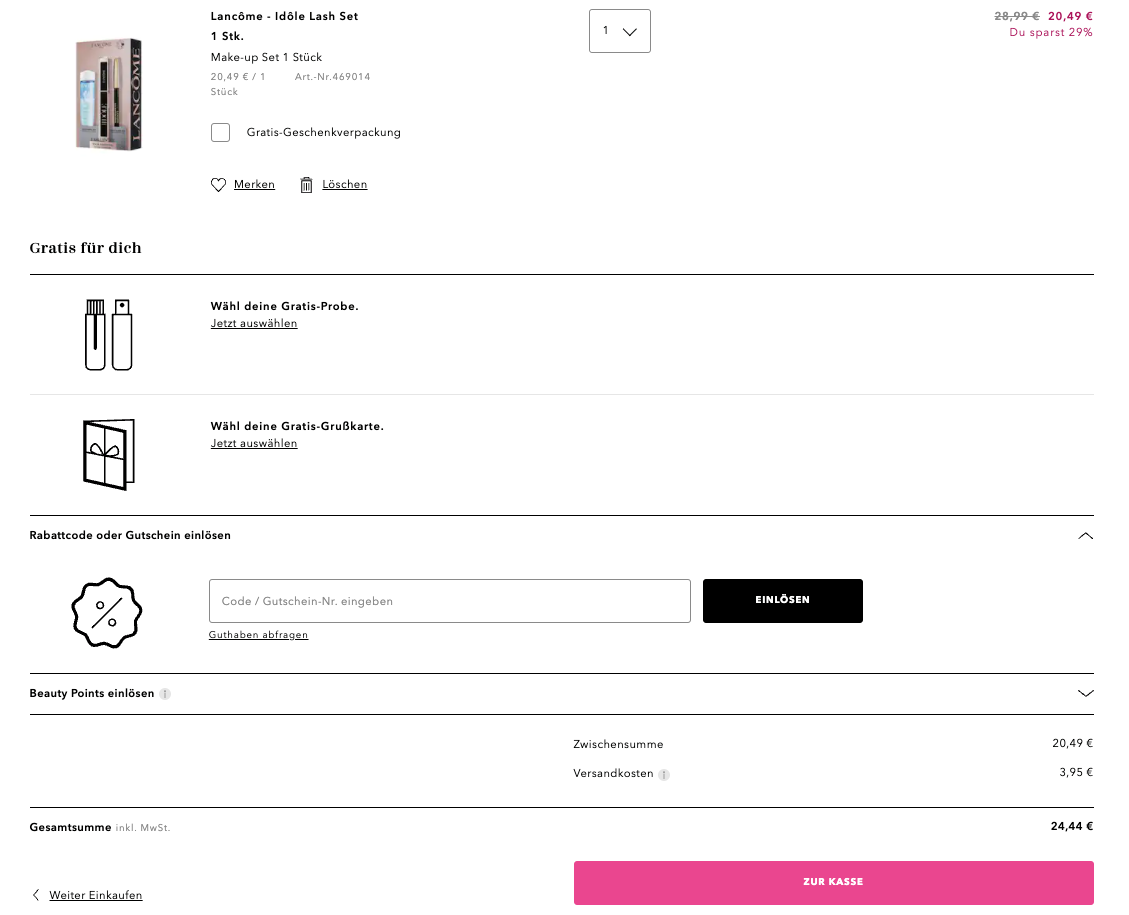Viewport: 1129px width, 915px height.
Task: Click Jetzt auswählen under Gratis-Probe
Action: pos(254,324)
